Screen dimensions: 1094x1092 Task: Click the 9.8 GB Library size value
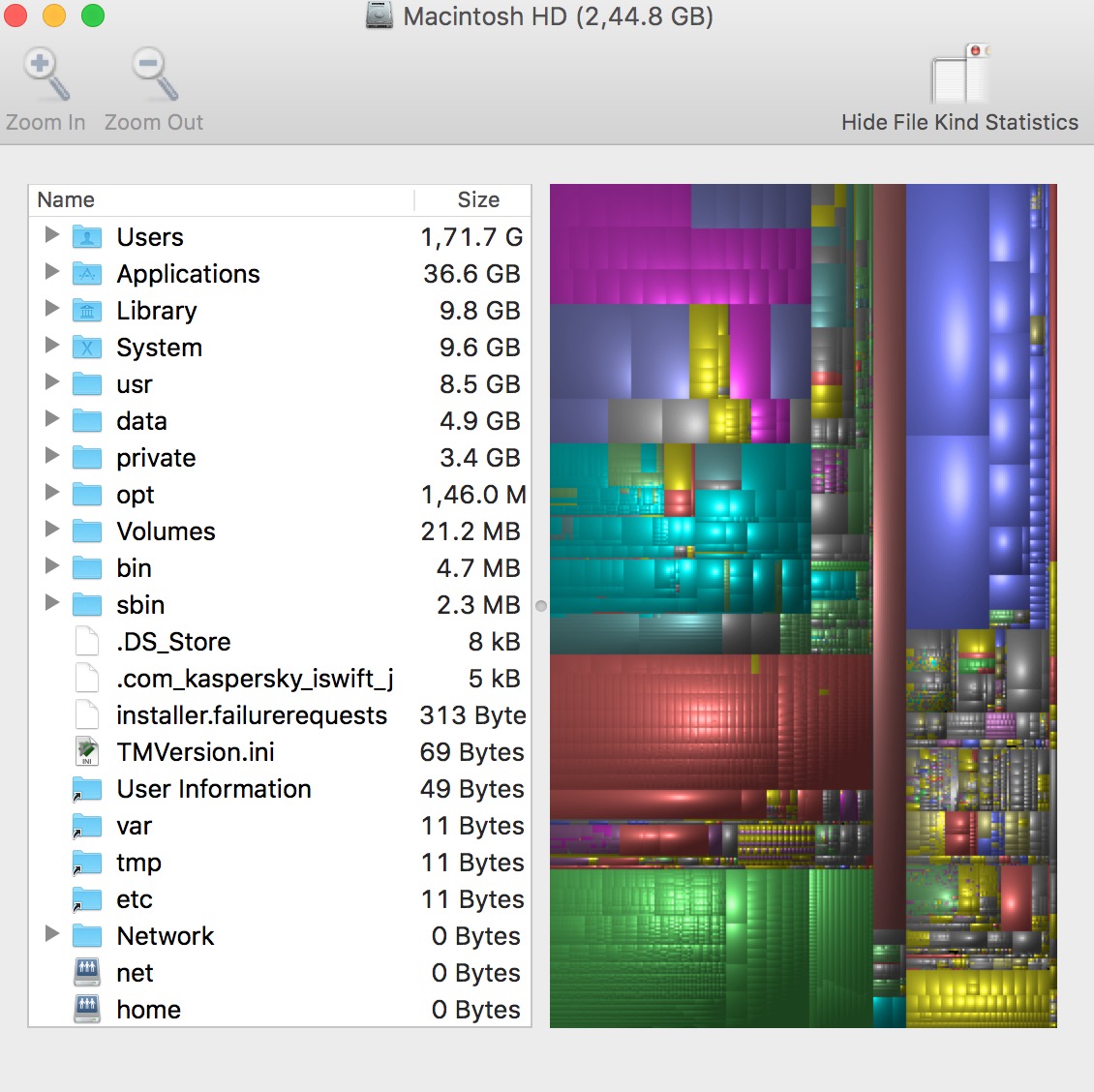click(480, 311)
